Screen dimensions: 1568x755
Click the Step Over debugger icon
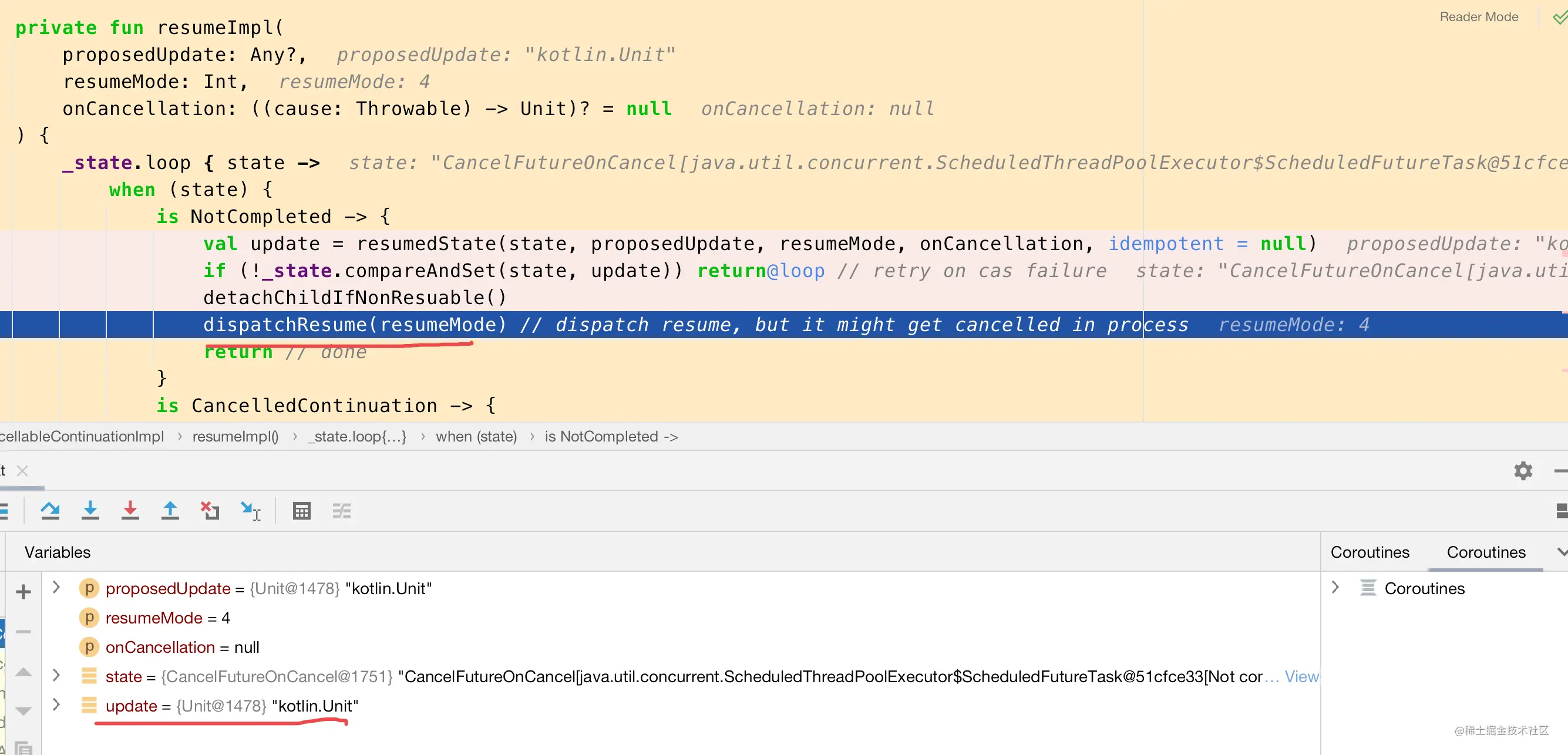coord(51,510)
